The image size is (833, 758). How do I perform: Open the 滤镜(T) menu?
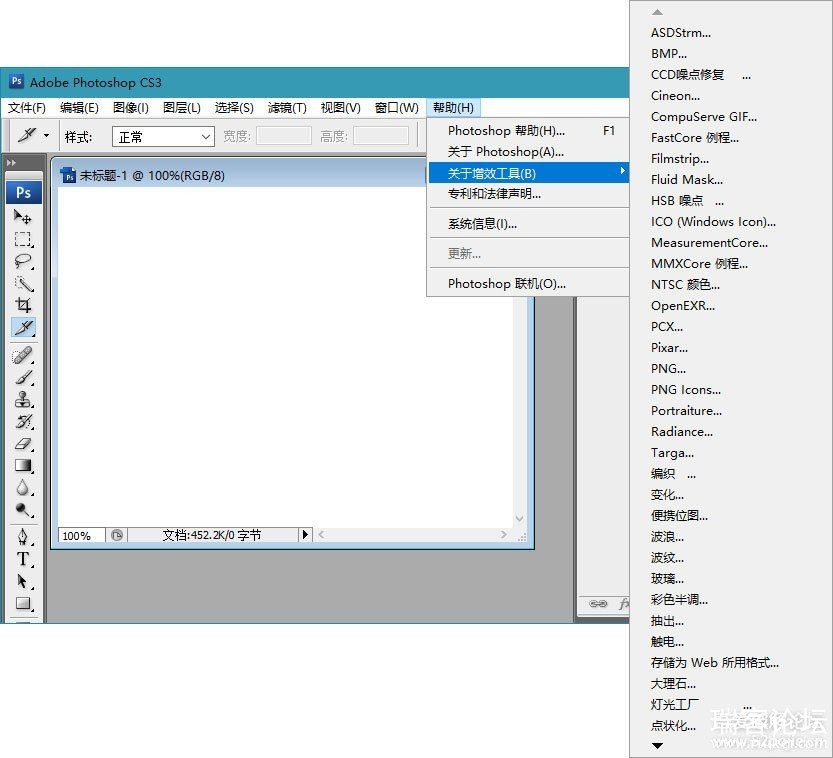[287, 108]
